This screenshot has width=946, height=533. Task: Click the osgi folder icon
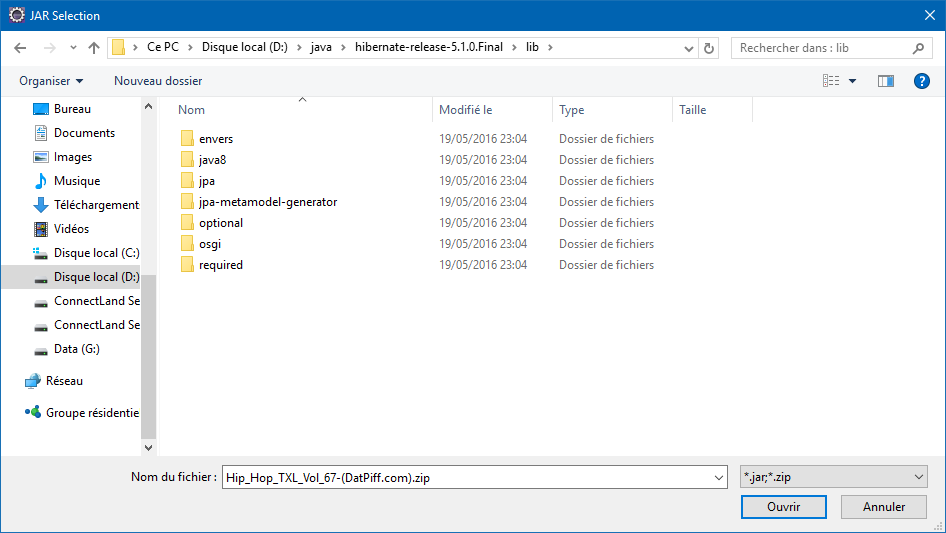[x=187, y=244]
